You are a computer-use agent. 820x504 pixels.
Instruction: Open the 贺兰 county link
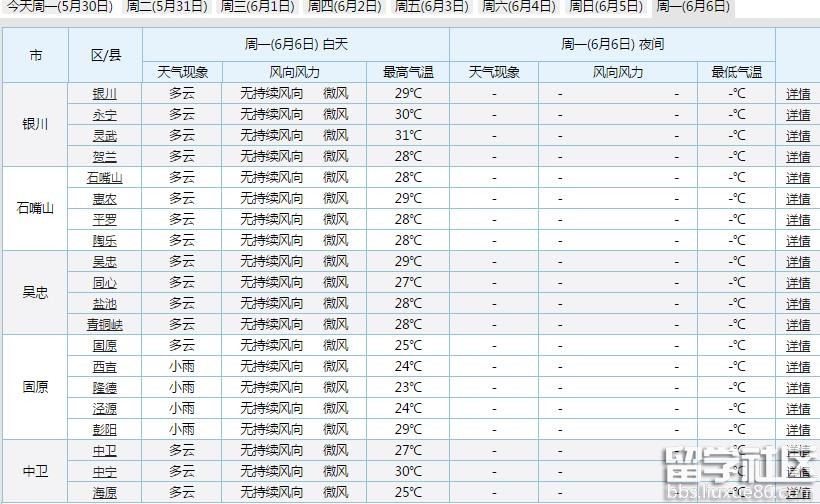click(x=105, y=157)
